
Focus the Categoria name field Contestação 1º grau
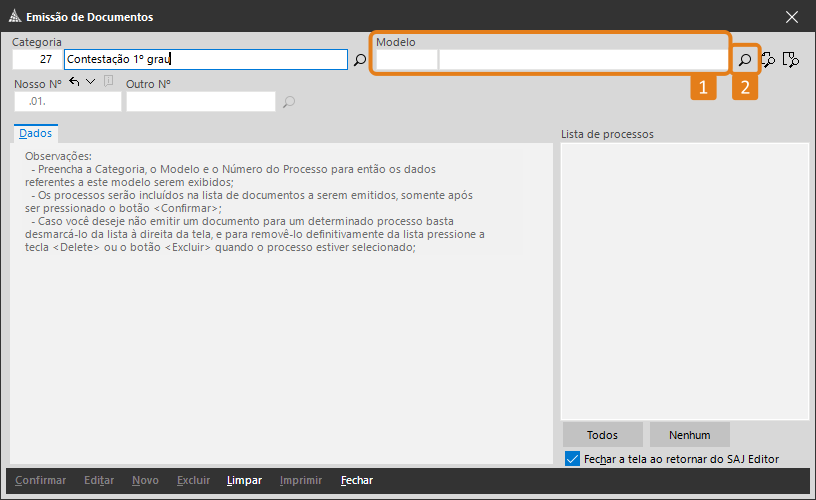pos(205,60)
